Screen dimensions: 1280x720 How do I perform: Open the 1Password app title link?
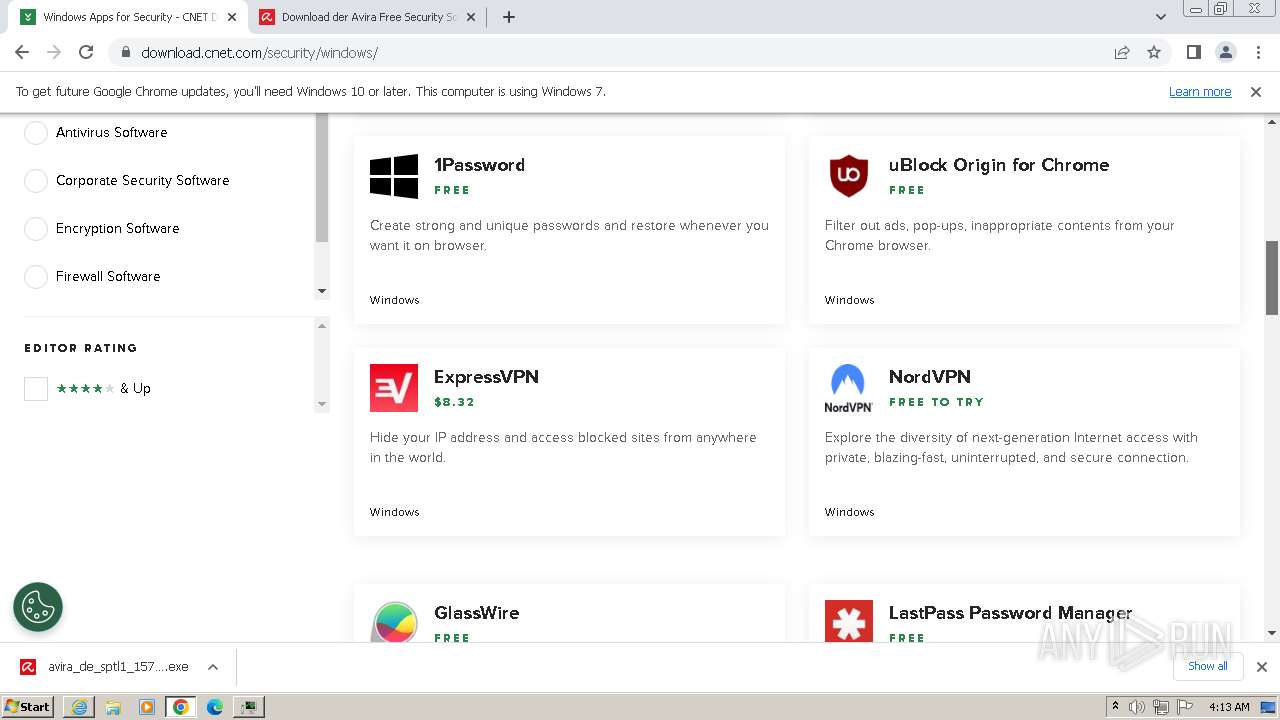(479, 165)
